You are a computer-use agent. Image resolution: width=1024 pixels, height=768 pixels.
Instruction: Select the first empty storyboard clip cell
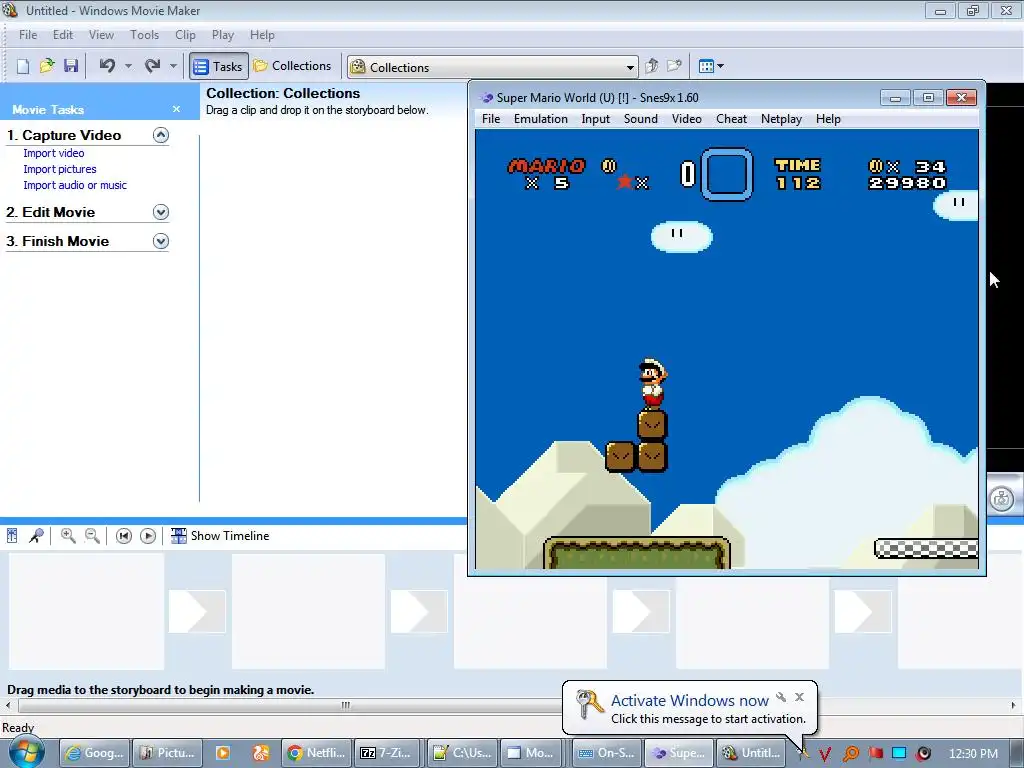pos(86,611)
